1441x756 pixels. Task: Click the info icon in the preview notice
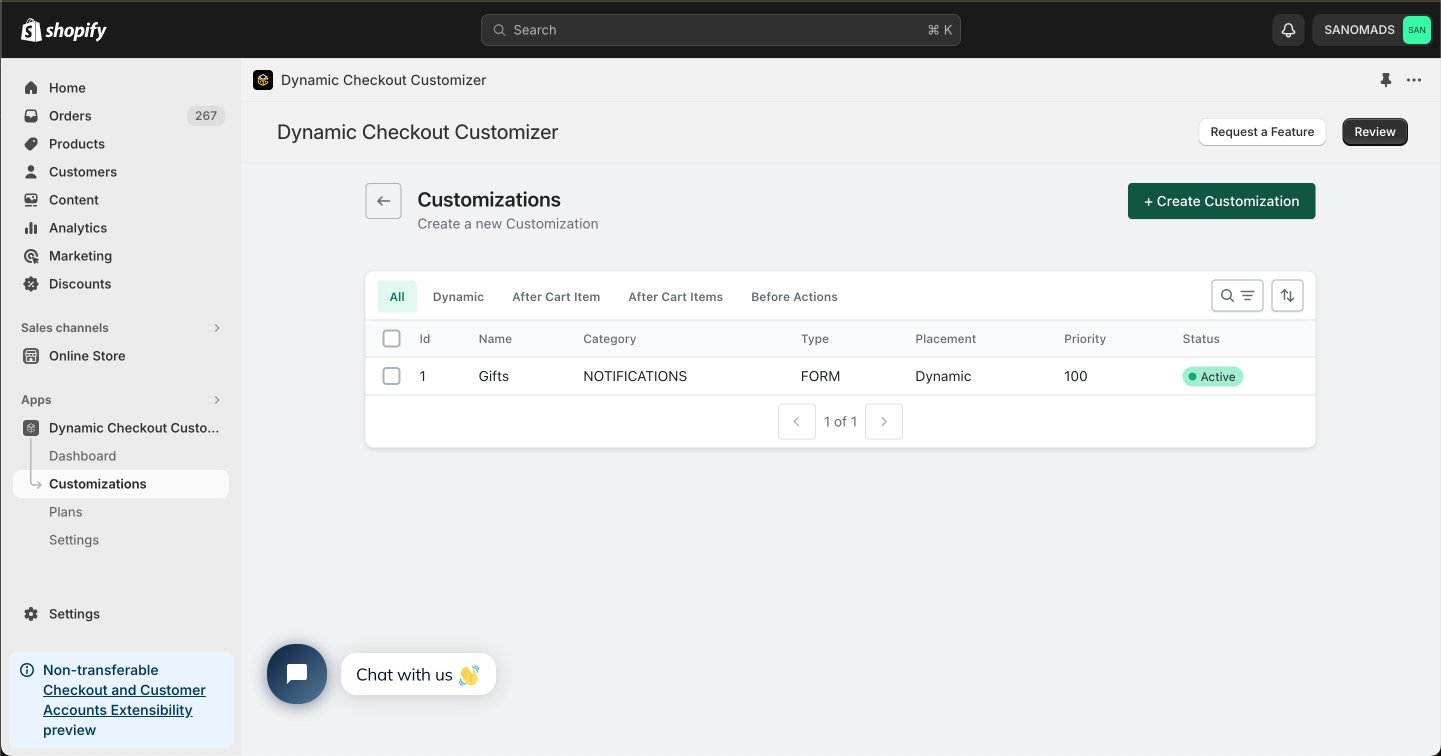[x=27, y=670]
